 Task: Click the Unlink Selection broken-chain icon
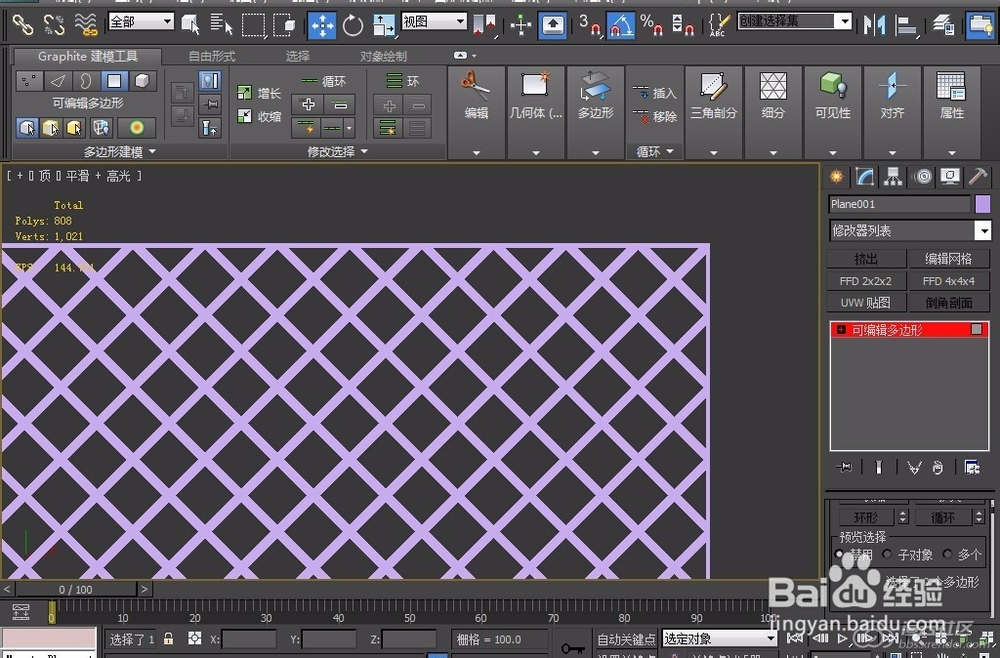click(x=54, y=24)
